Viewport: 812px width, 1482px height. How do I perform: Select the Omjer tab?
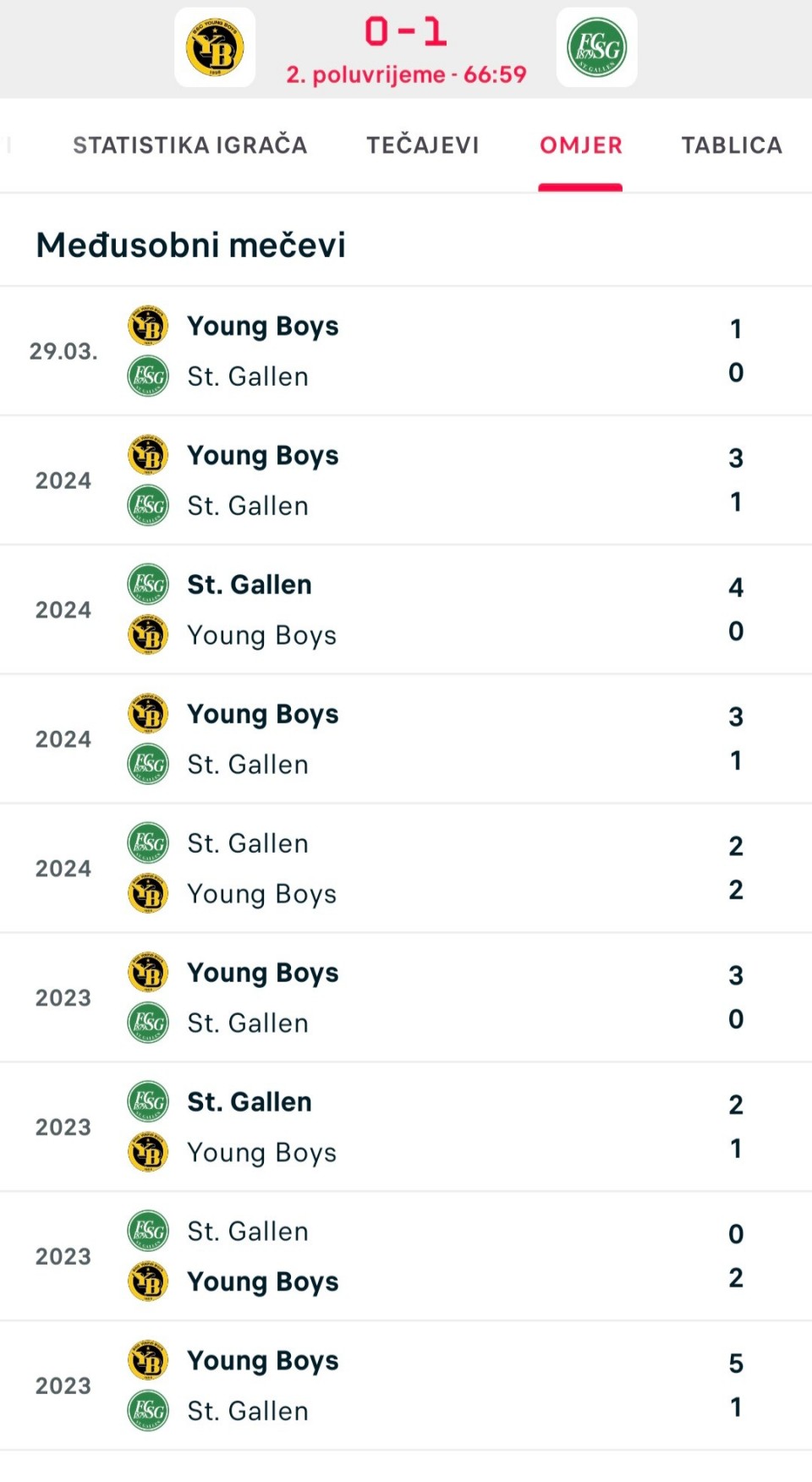(580, 145)
